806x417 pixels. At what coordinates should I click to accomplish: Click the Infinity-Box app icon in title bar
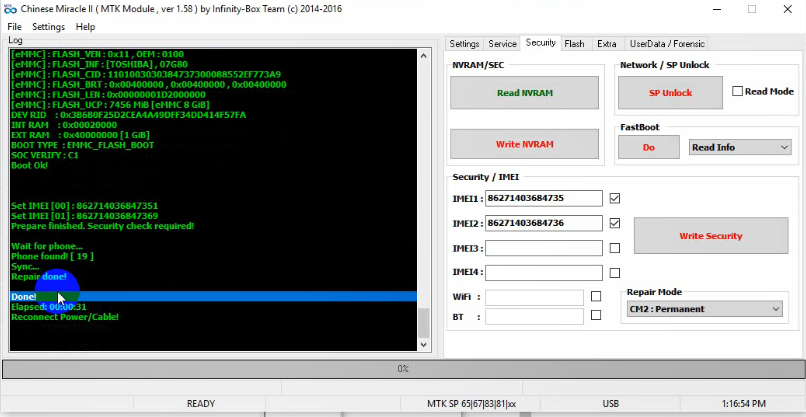pyautogui.click(x=10, y=9)
